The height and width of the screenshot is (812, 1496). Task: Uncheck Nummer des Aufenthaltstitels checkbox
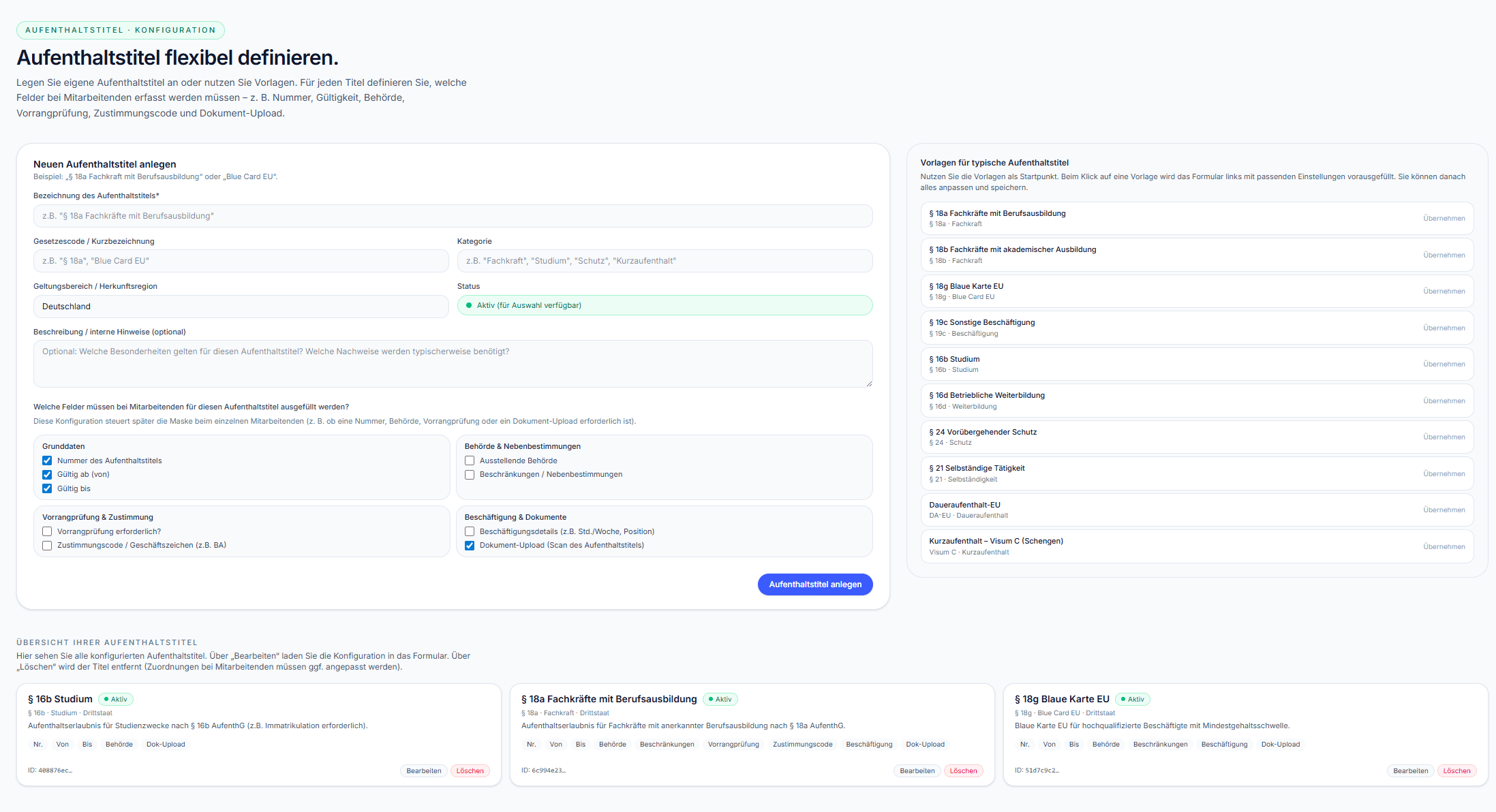coord(47,460)
